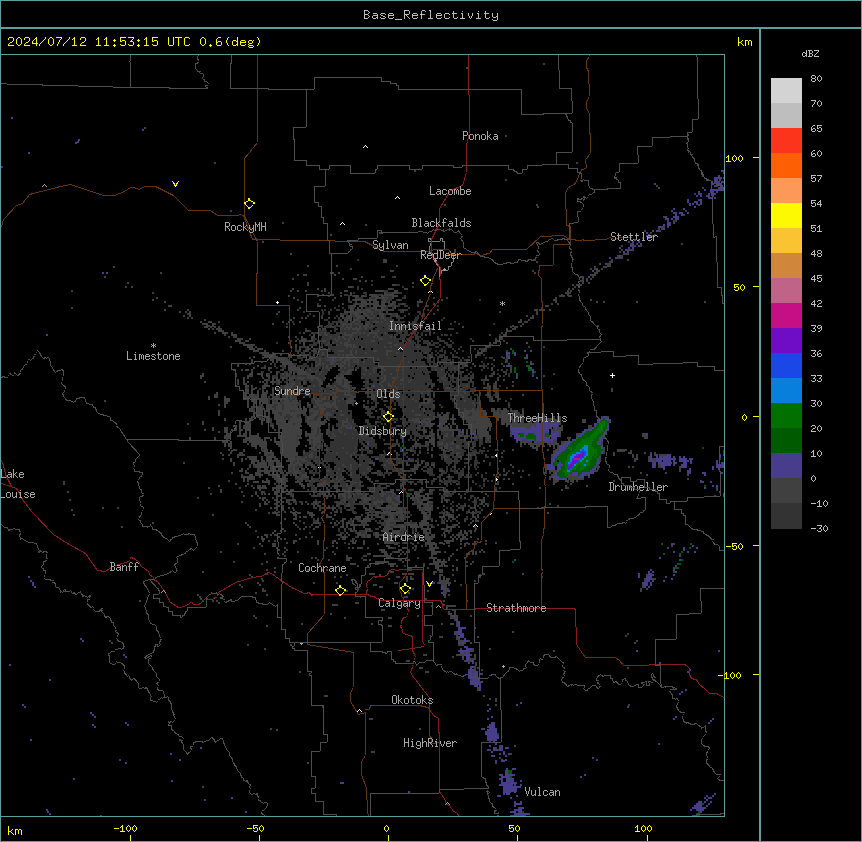Click the red 65 dBZ legend swatch

pyautogui.click(x=786, y=140)
